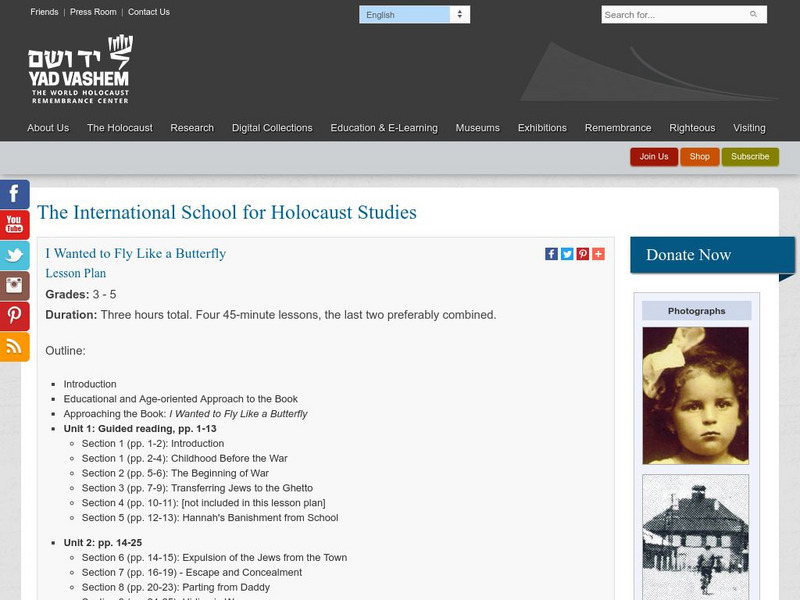Image resolution: width=800 pixels, height=600 pixels.
Task: Select Digital Collections in navigation bar
Action: [272, 128]
